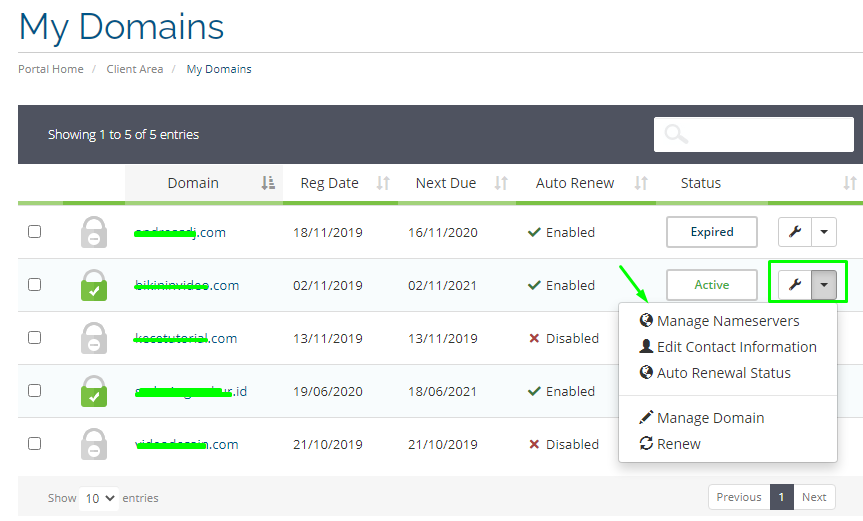Click the green padlock icon in the 19/06/2020 row

(x=94, y=391)
